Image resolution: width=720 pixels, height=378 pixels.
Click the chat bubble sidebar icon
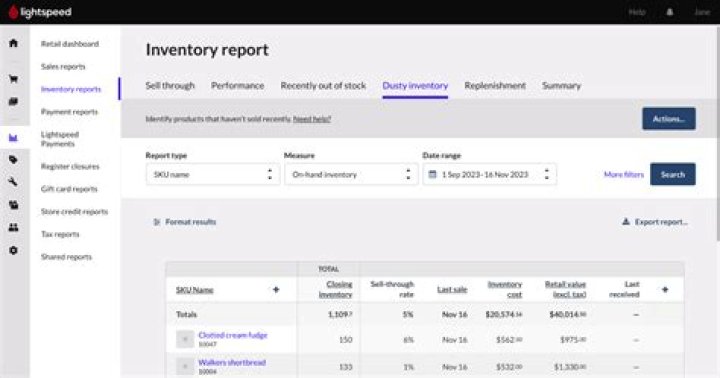(13, 102)
